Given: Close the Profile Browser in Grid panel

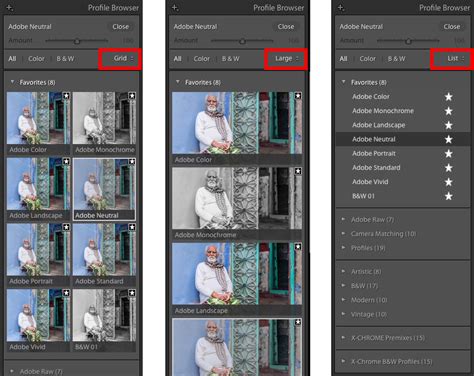Looking at the screenshot, I should [x=120, y=27].
